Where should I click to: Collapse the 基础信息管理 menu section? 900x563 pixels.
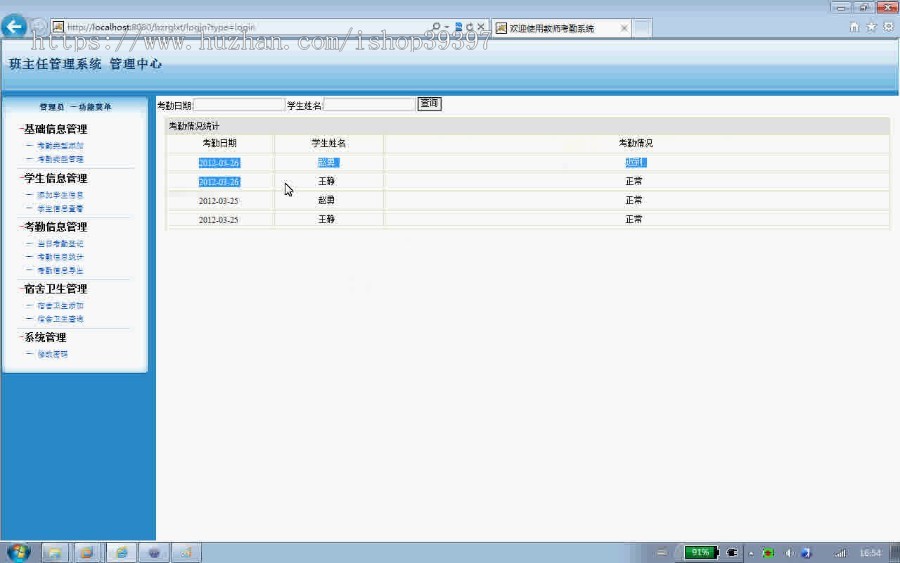click(55, 129)
